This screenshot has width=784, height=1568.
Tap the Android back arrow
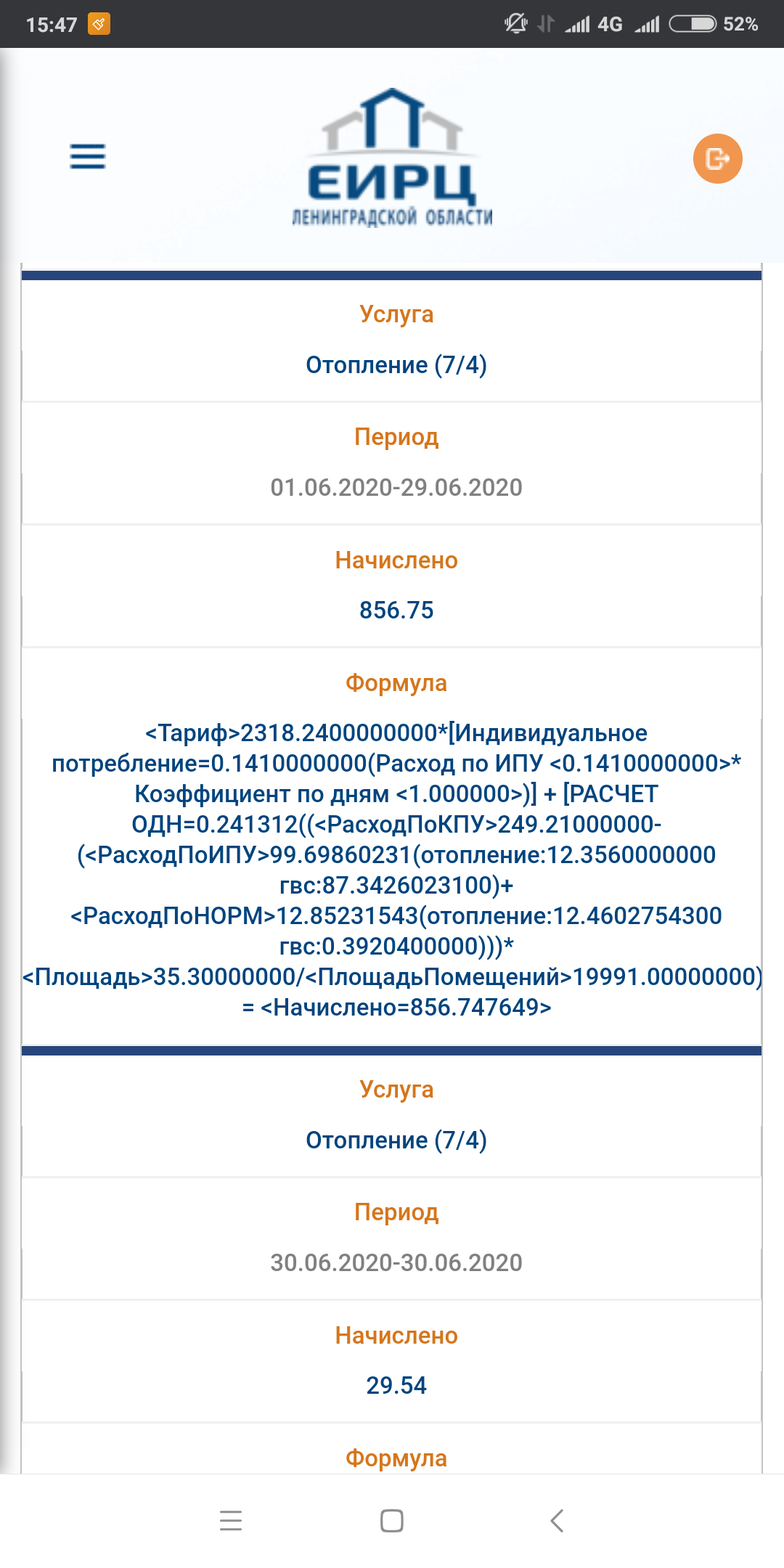(x=557, y=1520)
